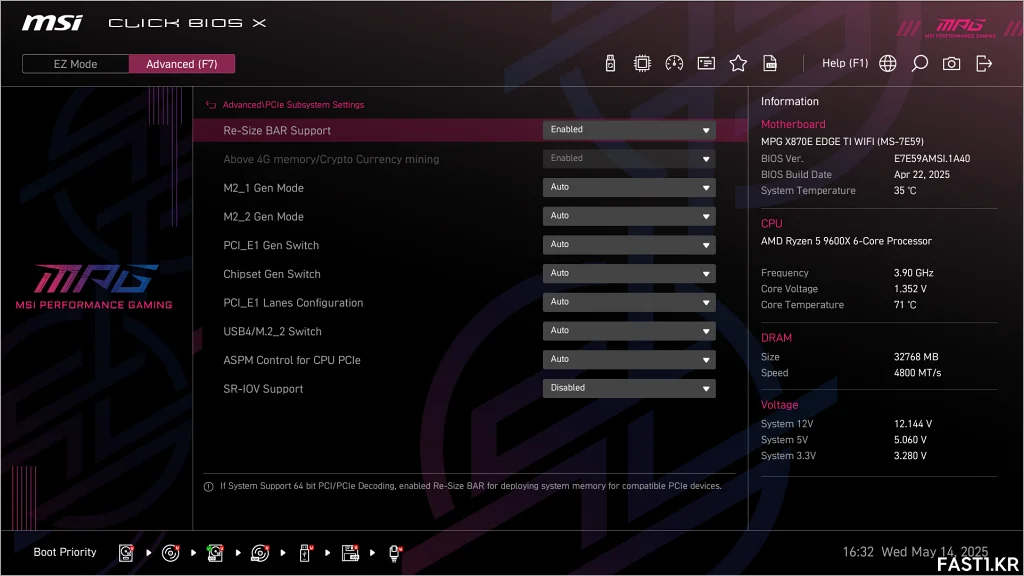This screenshot has height=576, width=1024.
Task: Open M-Flash USB drive icon
Action: click(610, 63)
